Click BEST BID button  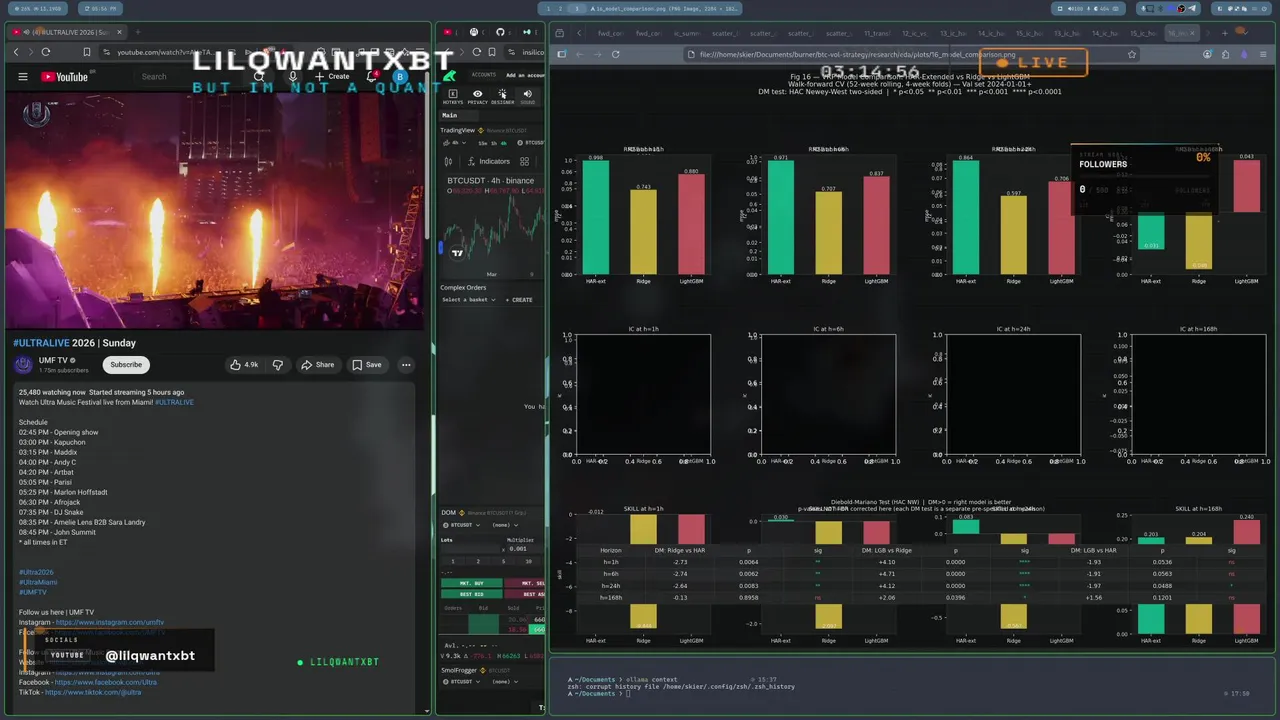pos(472,594)
